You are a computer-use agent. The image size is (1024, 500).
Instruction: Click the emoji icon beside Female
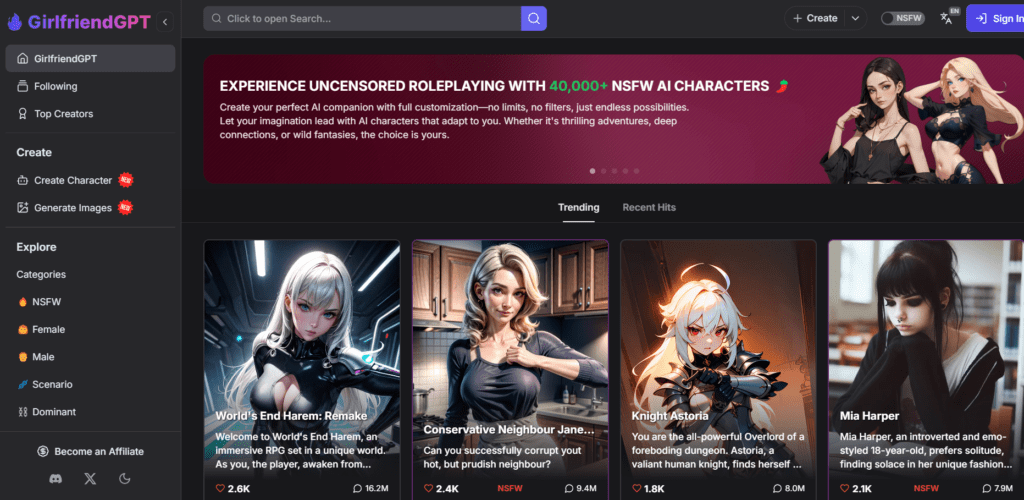point(22,330)
